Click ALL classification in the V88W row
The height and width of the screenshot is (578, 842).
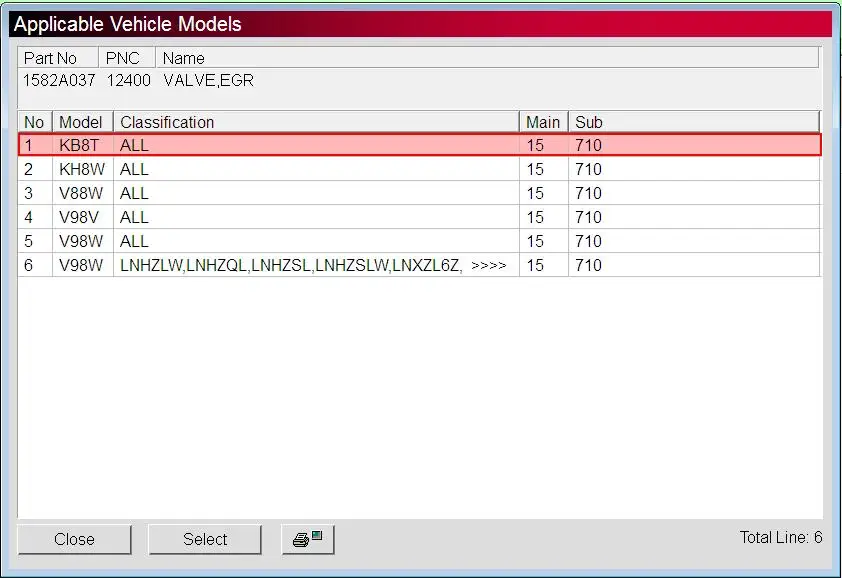pyautogui.click(x=134, y=193)
